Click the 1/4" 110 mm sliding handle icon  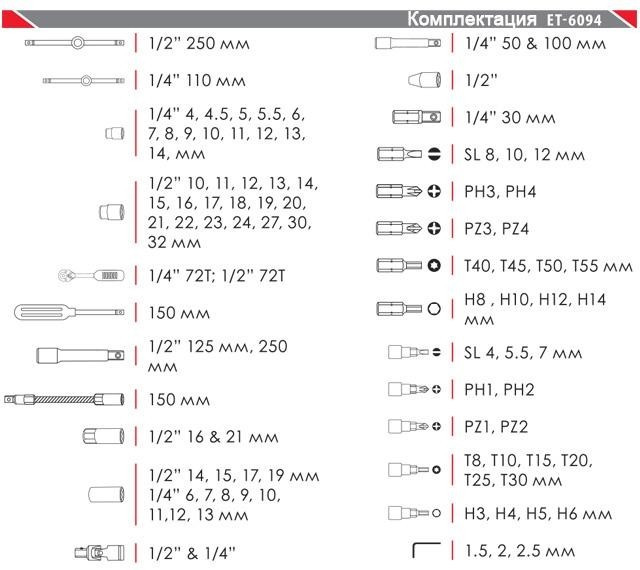click(x=82, y=80)
